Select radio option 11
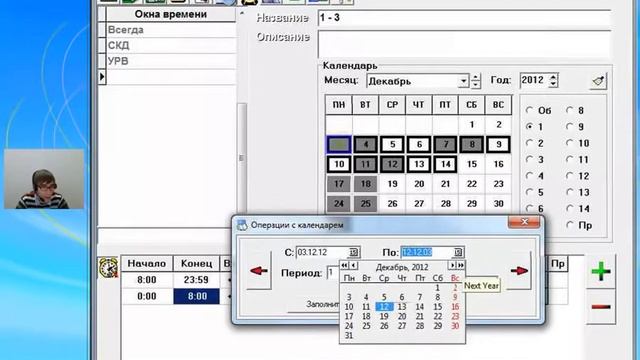Image resolution: width=640 pixels, height=360 pixels. (570, 159)
